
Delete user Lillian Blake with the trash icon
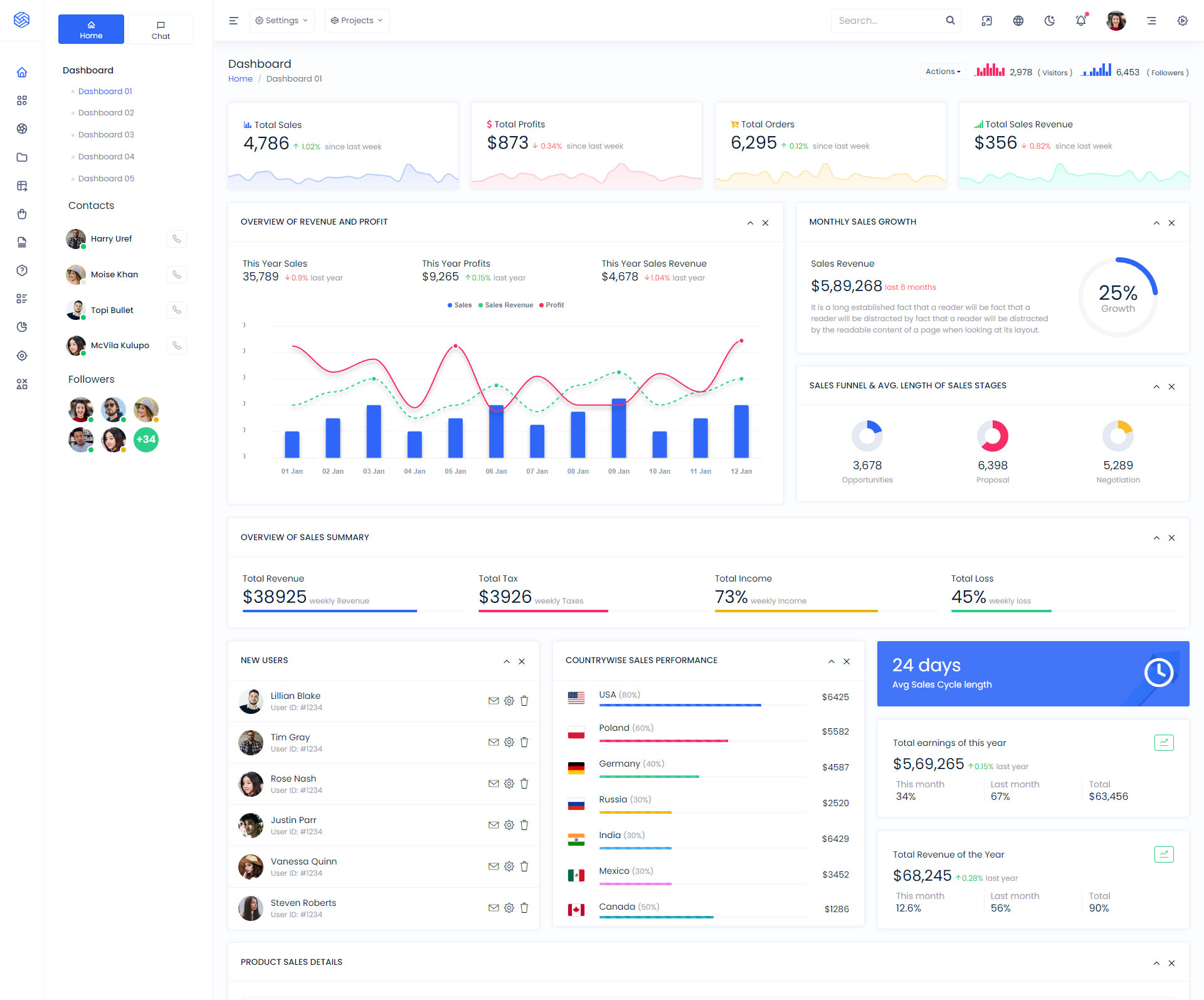(x=524, y=701)
